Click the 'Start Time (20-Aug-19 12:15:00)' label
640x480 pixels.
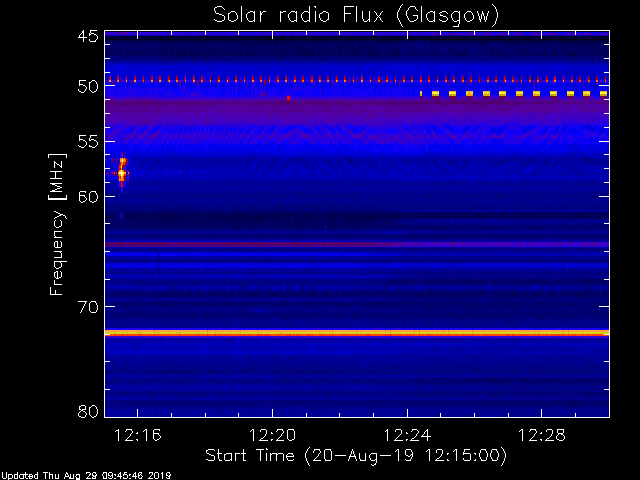coord(356,455)
